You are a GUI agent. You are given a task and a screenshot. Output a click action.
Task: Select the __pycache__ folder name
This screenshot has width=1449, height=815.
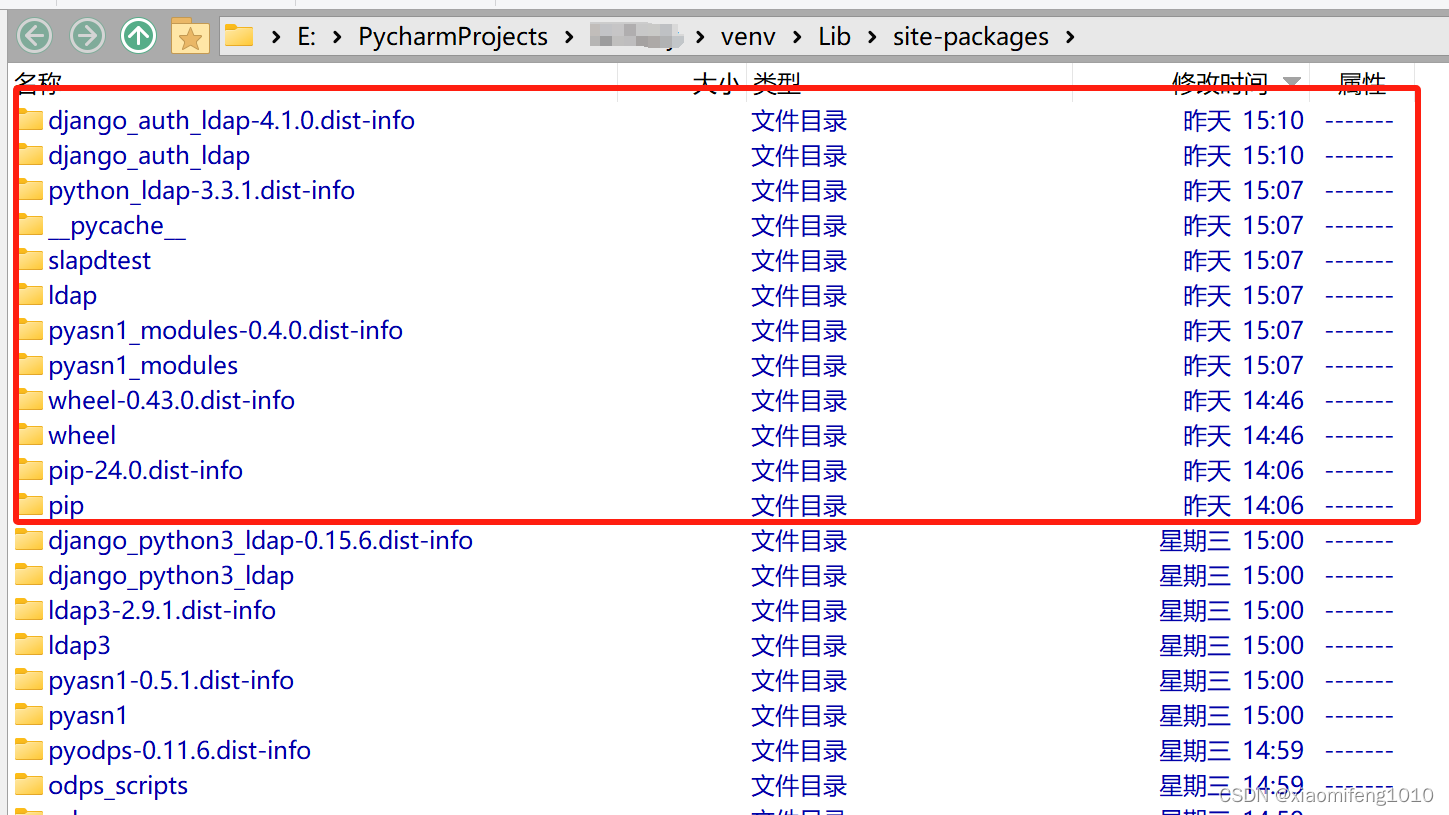point(117,226)
